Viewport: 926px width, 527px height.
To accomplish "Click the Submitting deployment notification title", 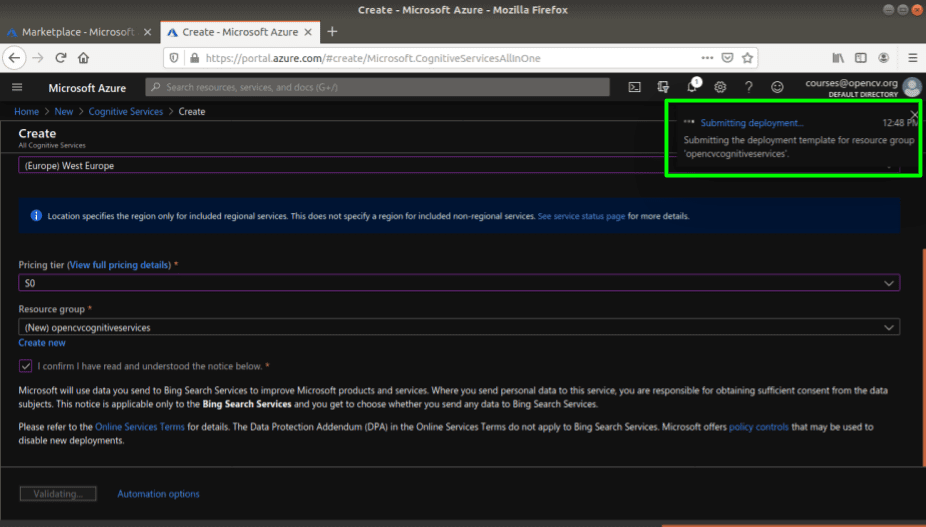I will (x=752, y=123).
